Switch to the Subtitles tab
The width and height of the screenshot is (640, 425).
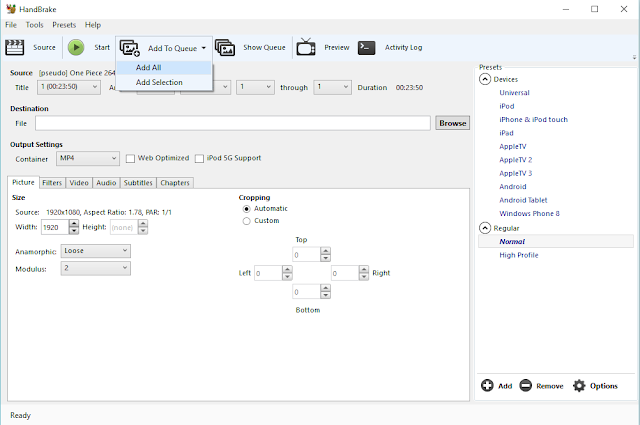[138, 183]
